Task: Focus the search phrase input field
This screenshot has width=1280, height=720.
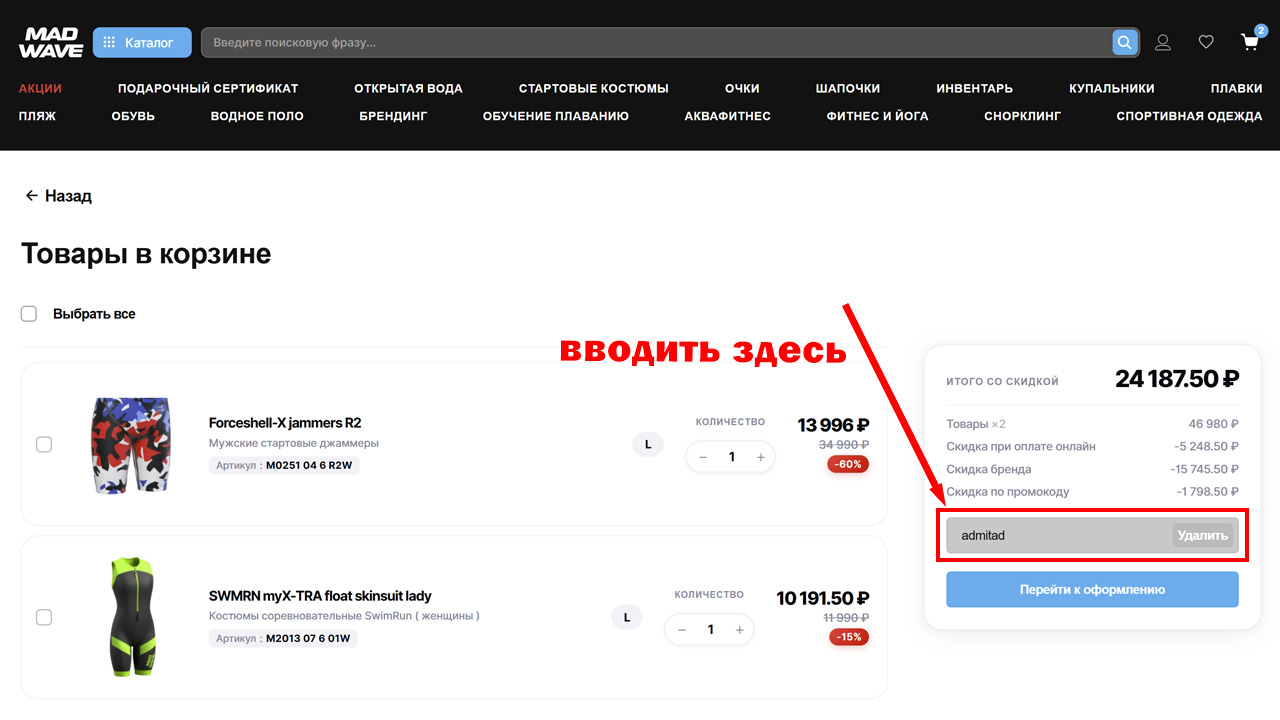Action: click(x=656, y=43)
